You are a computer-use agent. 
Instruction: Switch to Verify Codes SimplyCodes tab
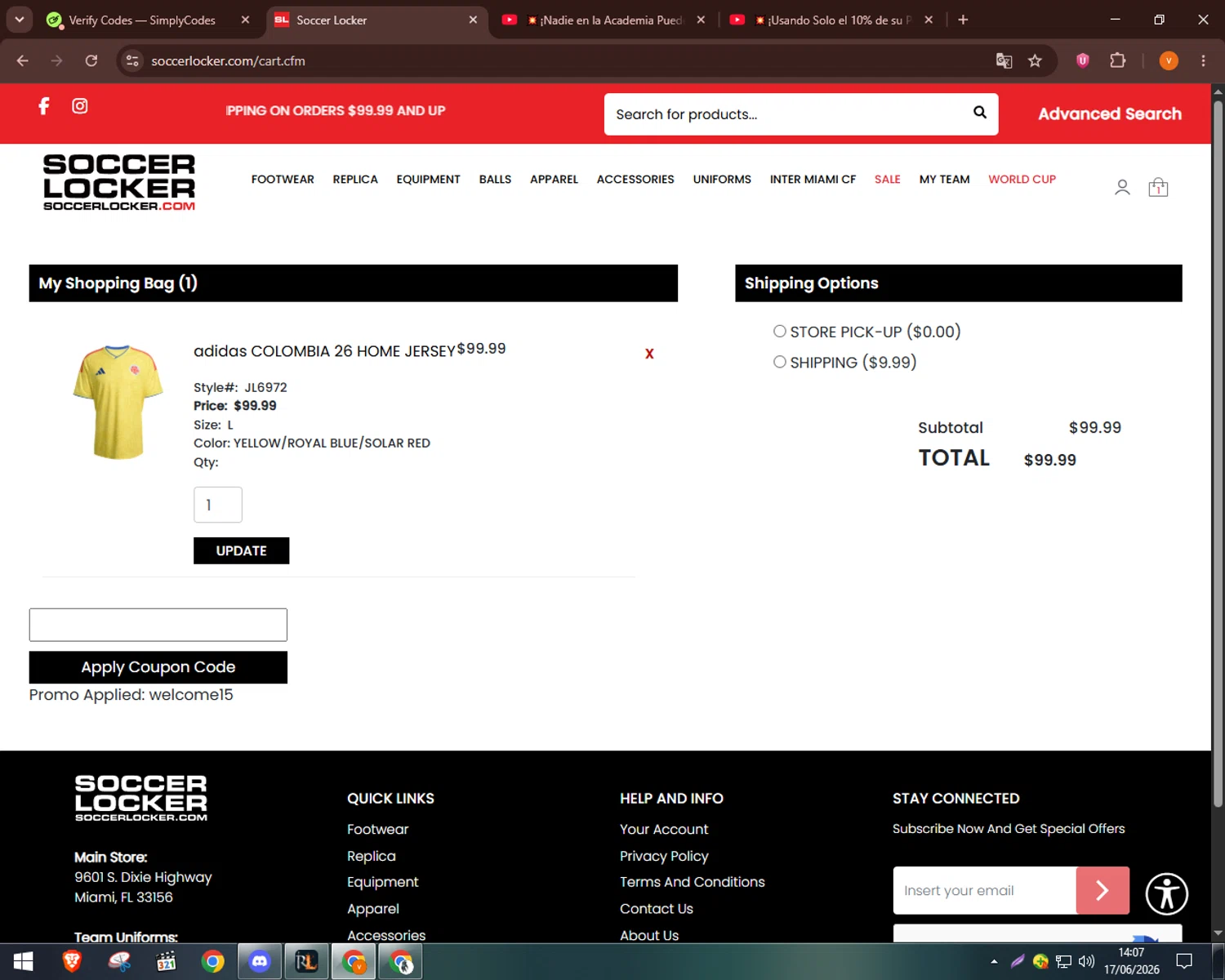[x=141, y=20]
